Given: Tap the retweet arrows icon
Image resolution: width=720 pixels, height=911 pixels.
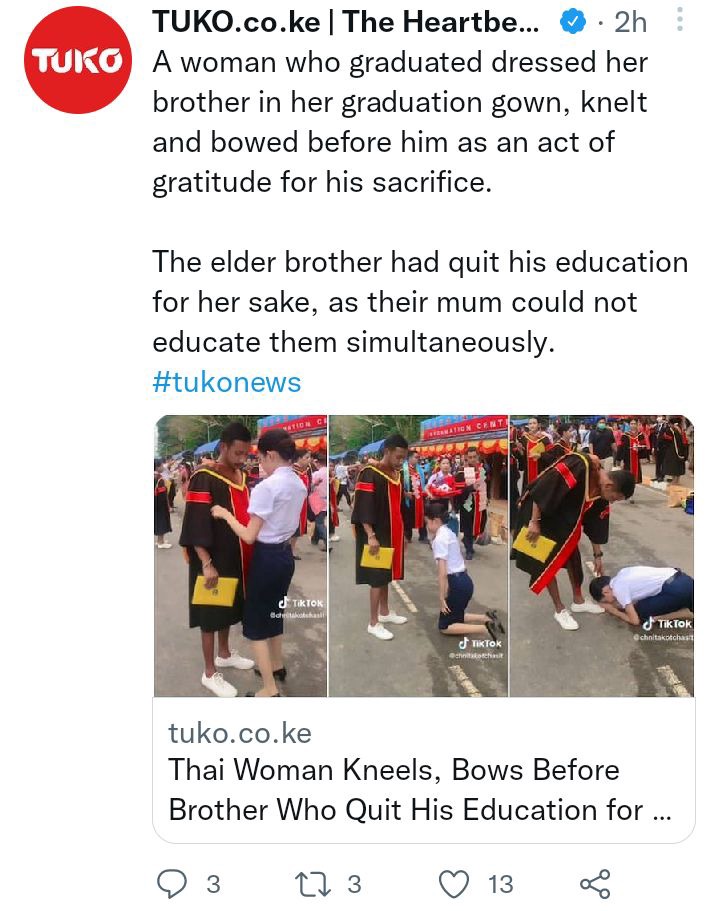Looking at the screenshot, I should click(x=313, y=884).
